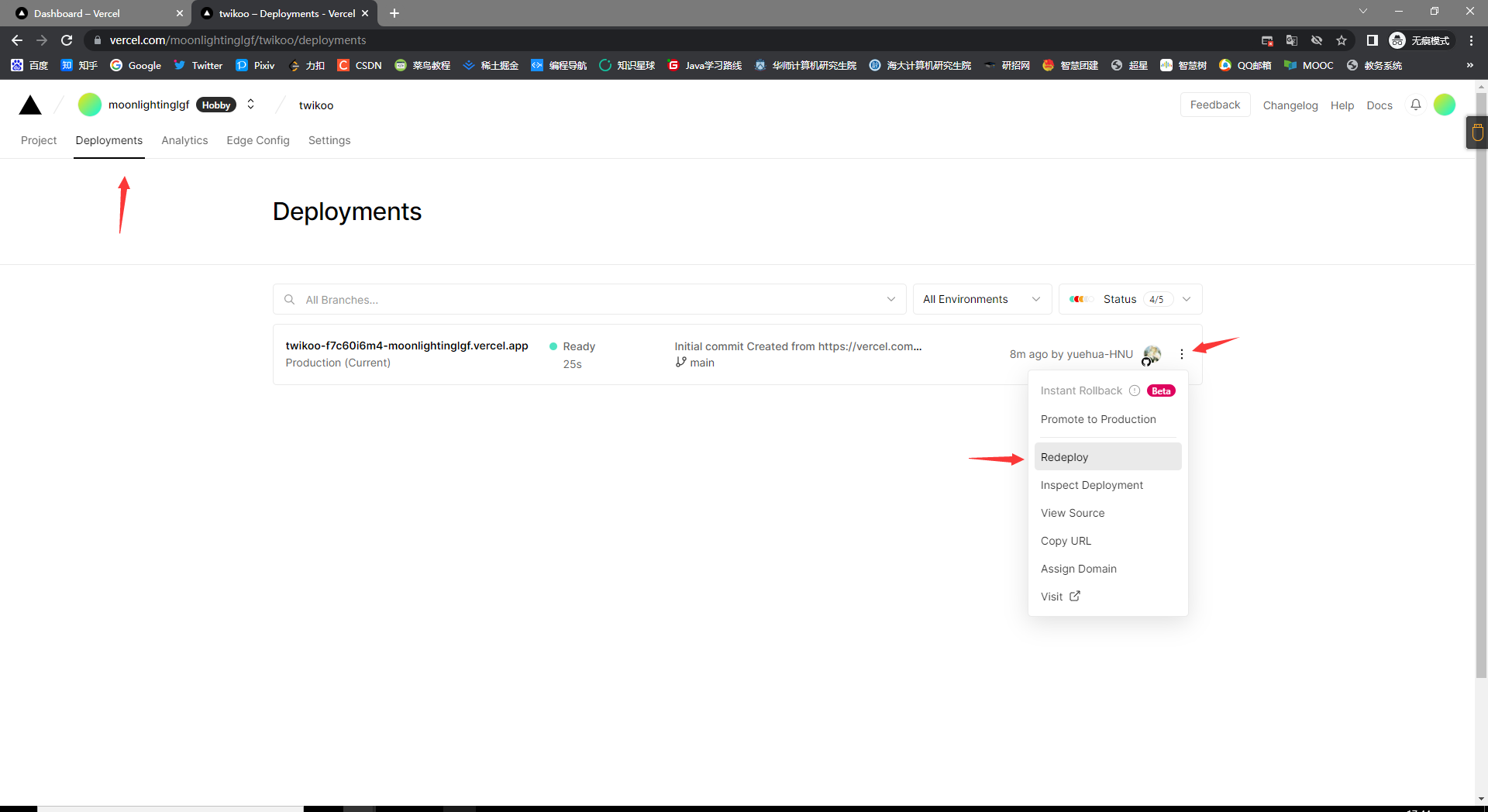Click the Feedback button

click(x=1214, y=105)
